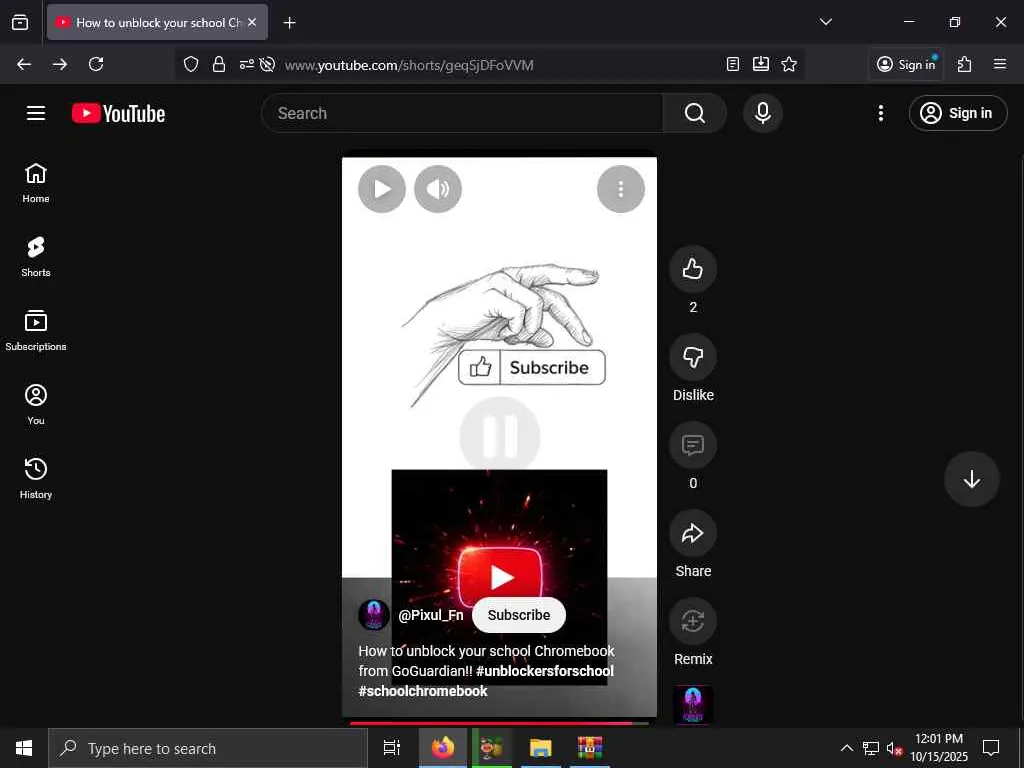
Task: Open the YouTube guide hamburger menu
Action: [36, 113]
